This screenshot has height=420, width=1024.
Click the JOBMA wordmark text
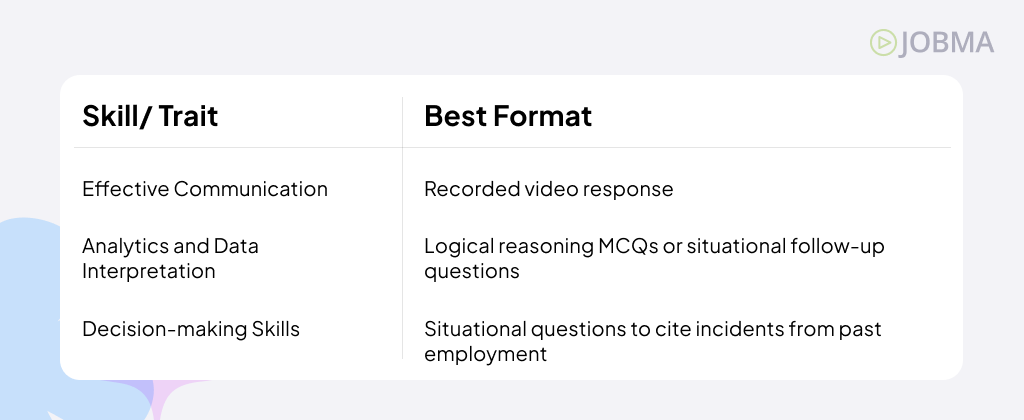click(947, 43)
